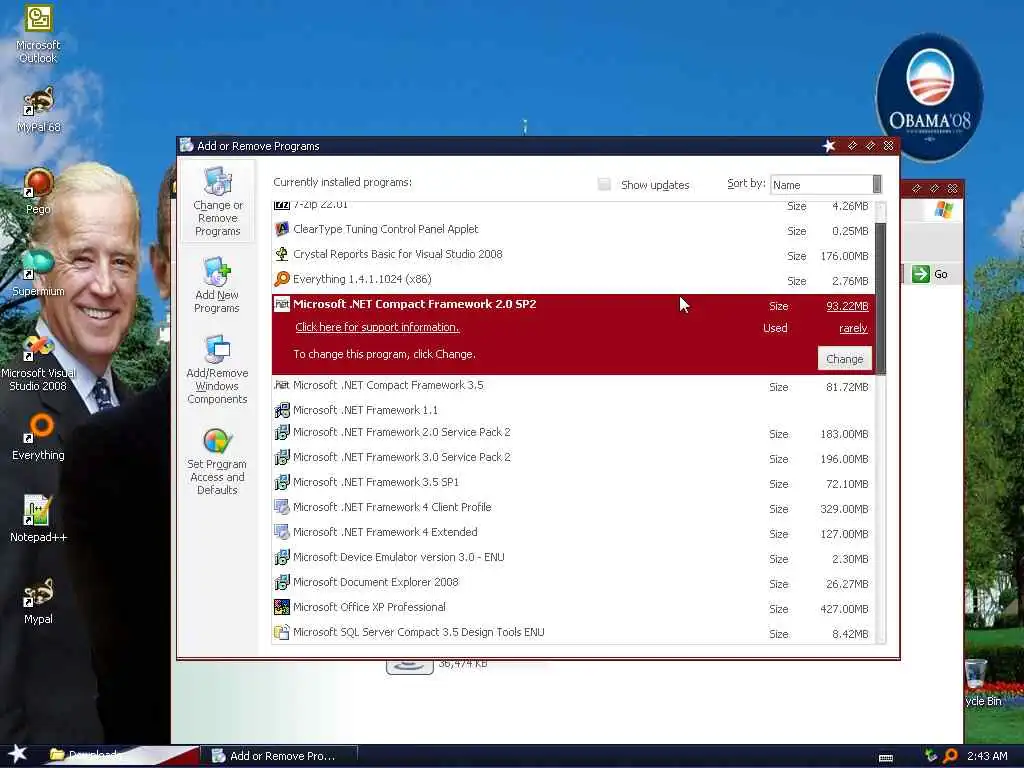The width and height of the screenshot is (1024, 768).
Task: Select Microsoft .NET Framework 3.5 SP1 entry
Action: point(573,483)
